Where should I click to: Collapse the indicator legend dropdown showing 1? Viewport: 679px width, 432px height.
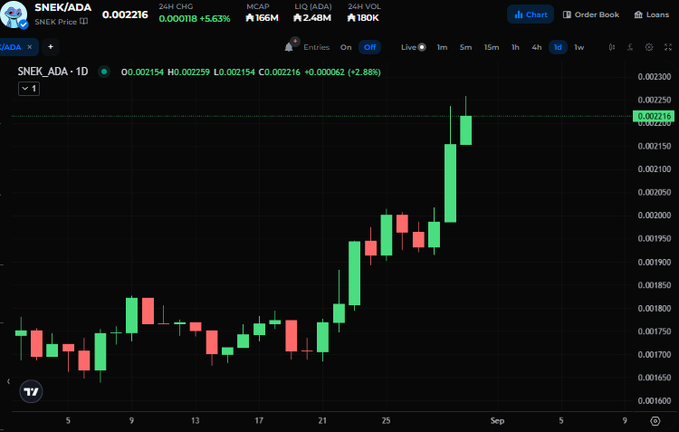(x=29, y=89)
